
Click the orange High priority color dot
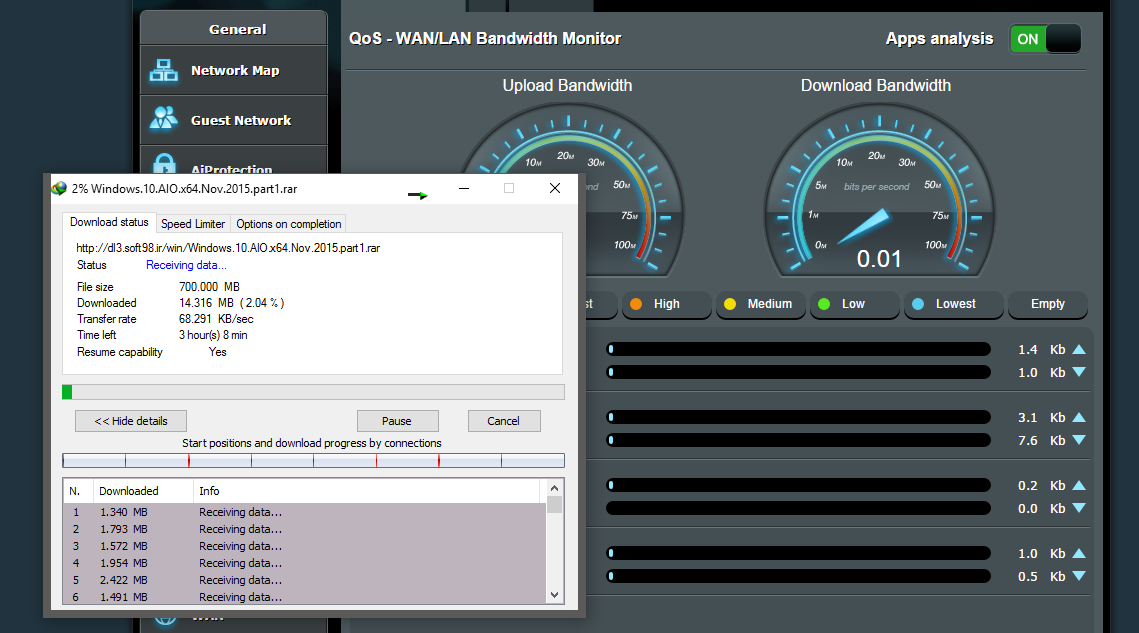pos(636,304)
